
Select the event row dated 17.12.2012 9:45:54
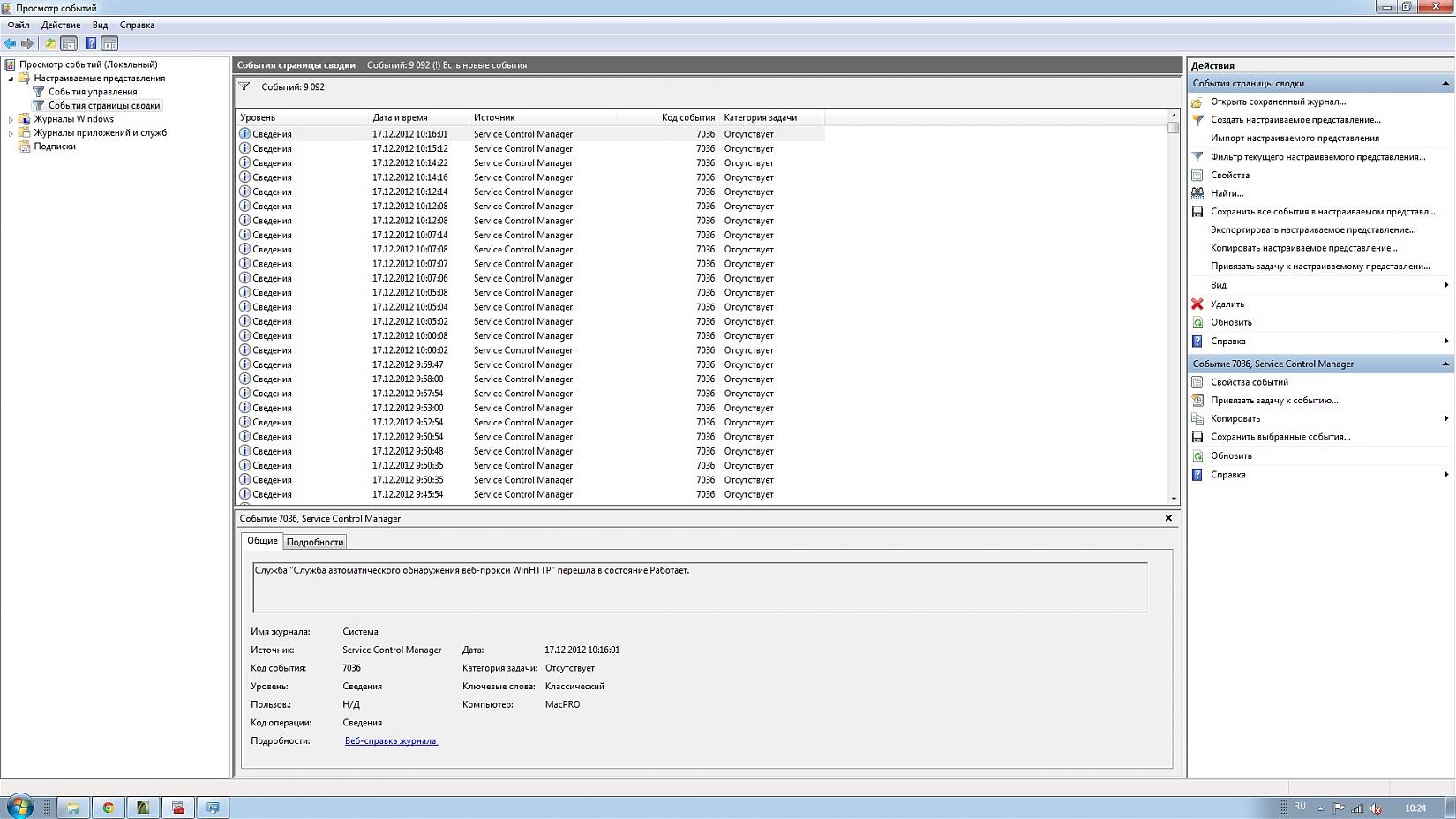(530, 494)
